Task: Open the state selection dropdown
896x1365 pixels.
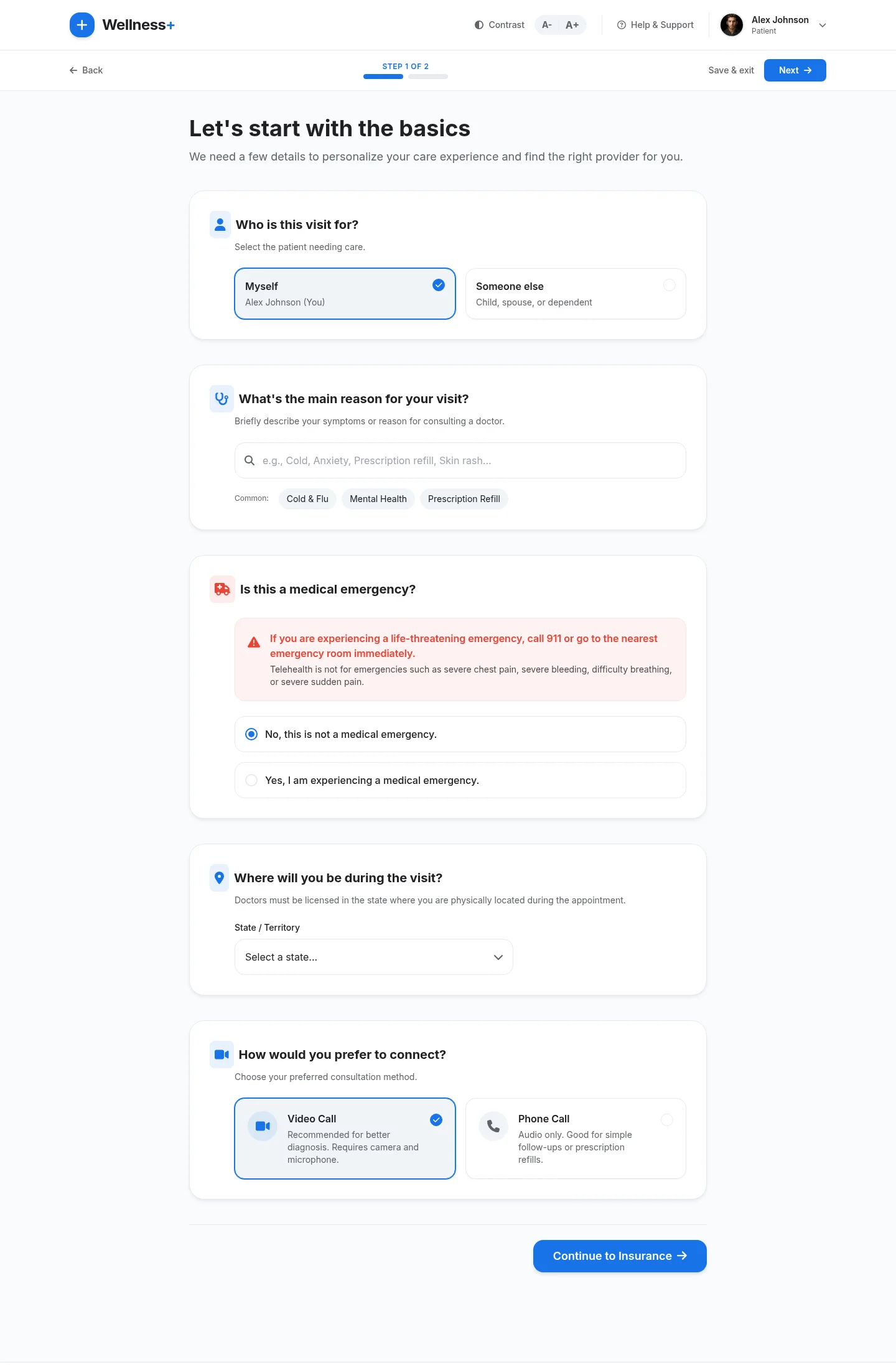Action: click(373, 957)
